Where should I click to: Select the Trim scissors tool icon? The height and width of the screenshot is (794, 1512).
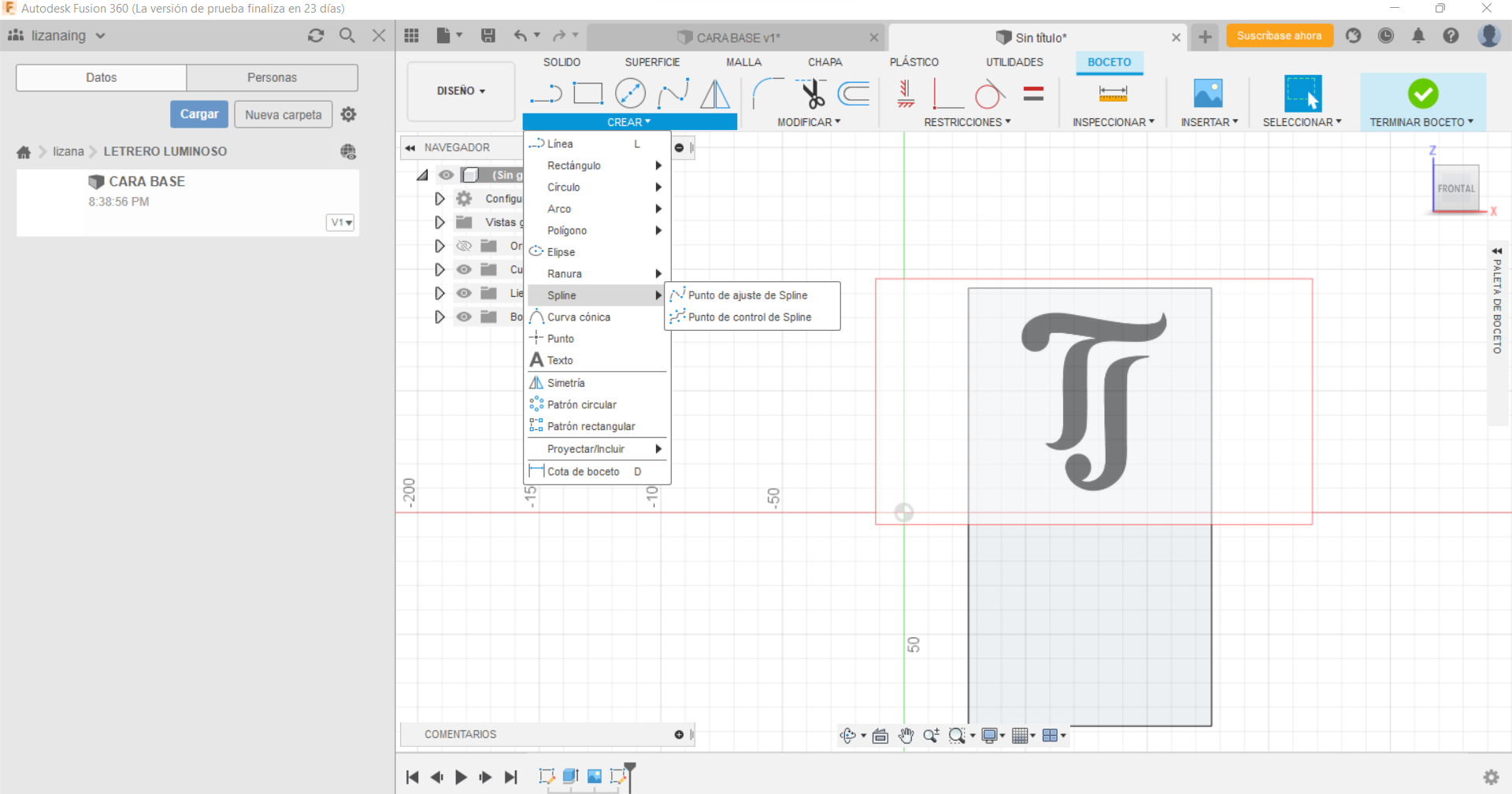(x=811, y=94)
